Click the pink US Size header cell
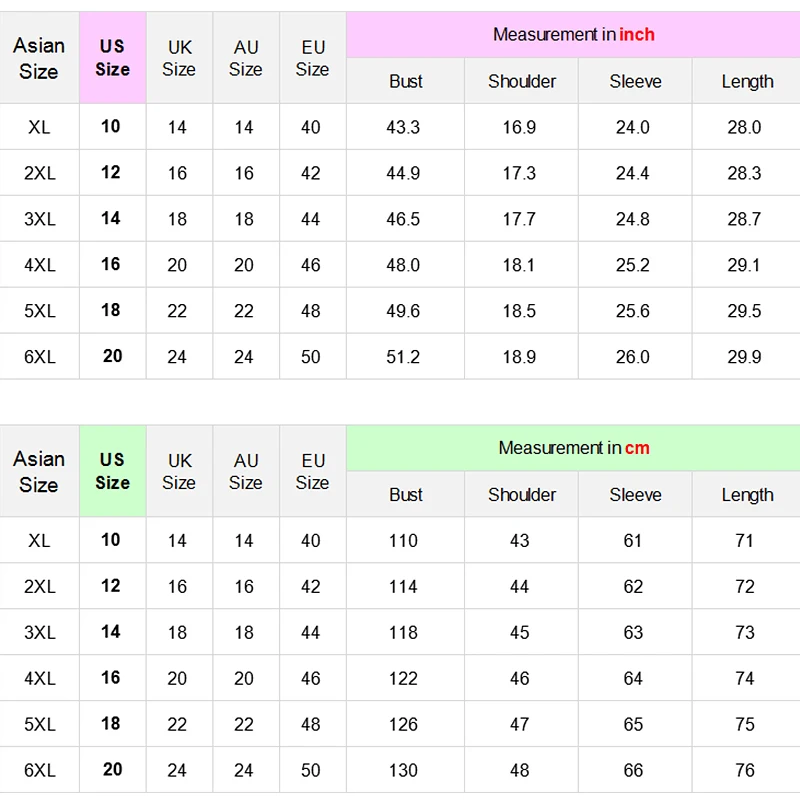Image resolution: width=800 pixels, height=800 pixels. 113,58
